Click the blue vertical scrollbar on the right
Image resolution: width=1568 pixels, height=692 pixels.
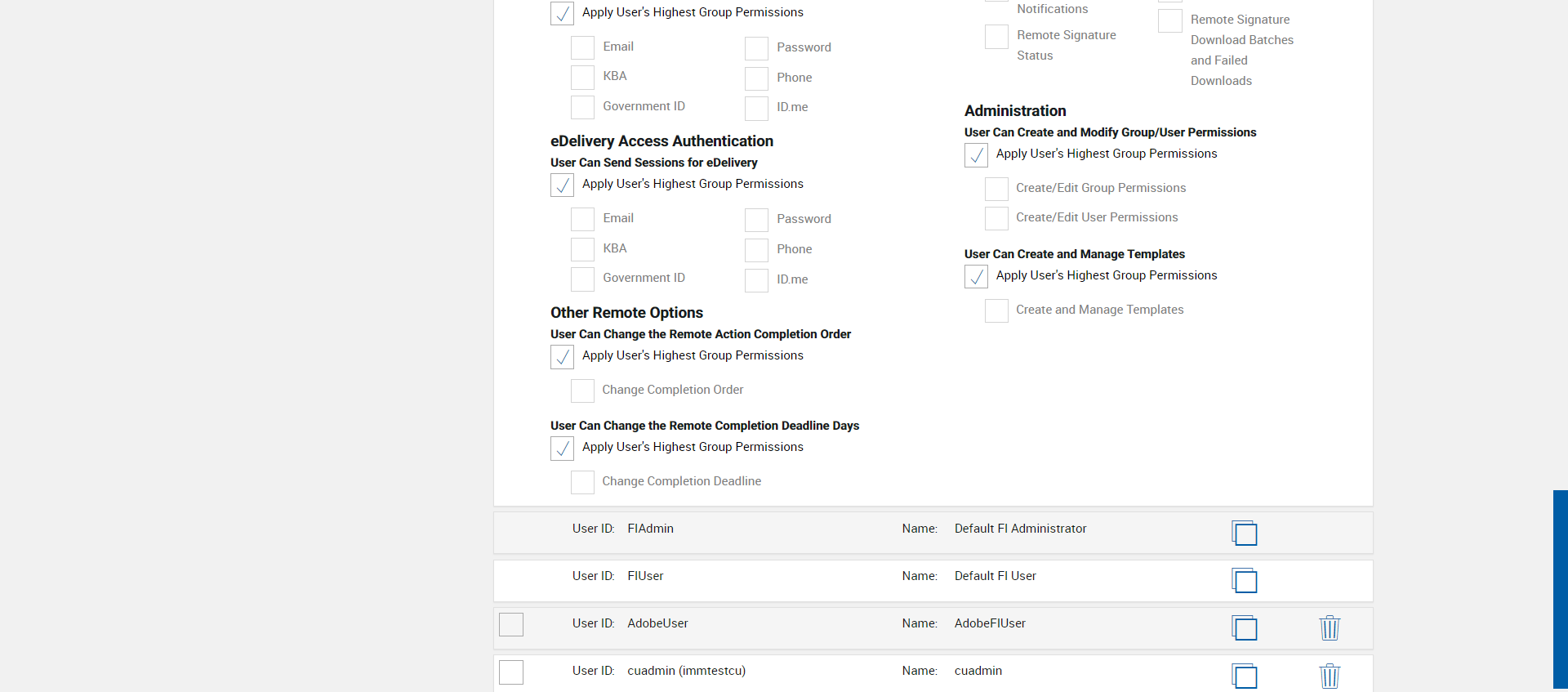pyautogui.click(x=1560, y=588)
